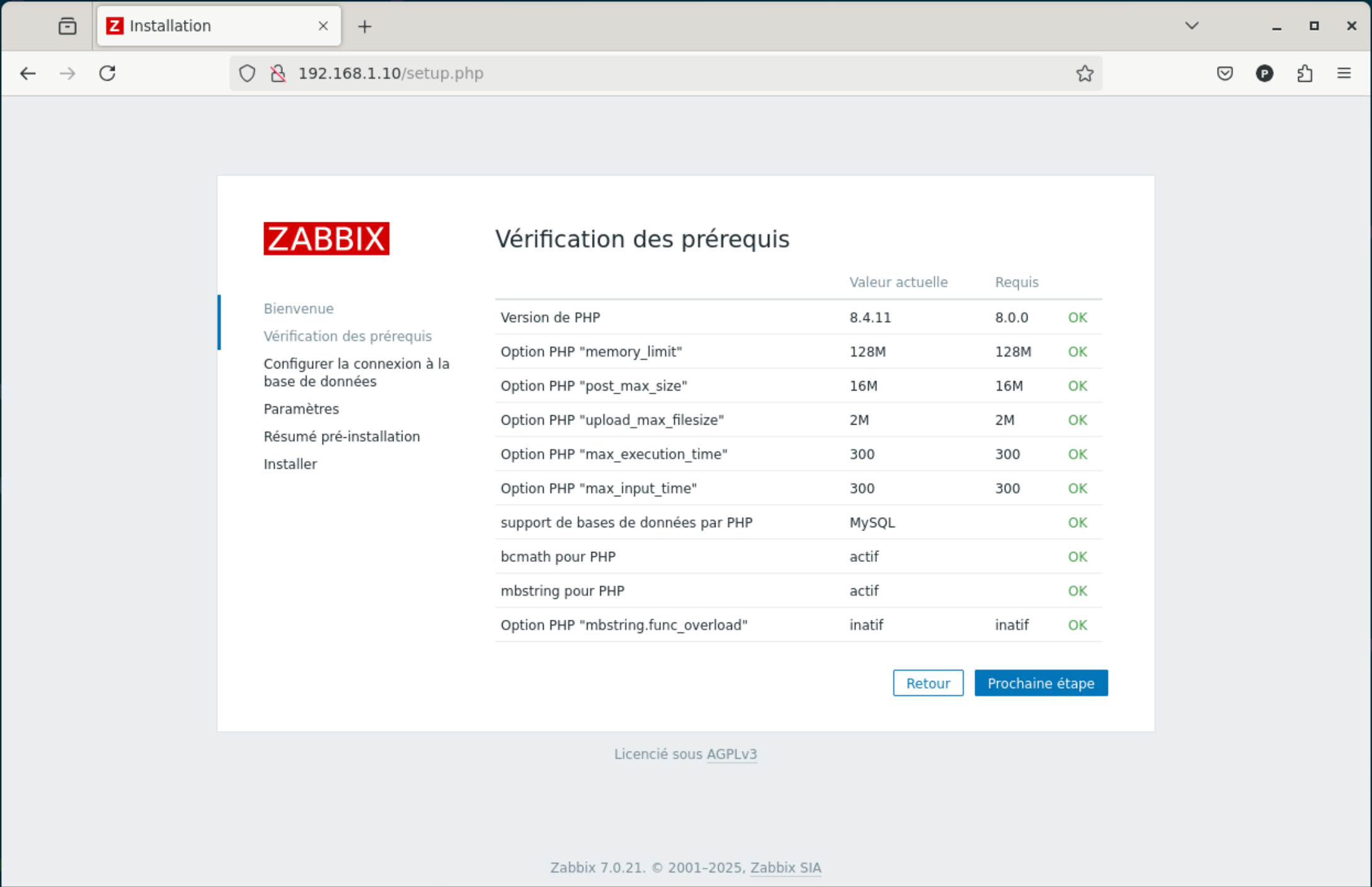Click 'support de bases de données par PHP'

[627, 522]
